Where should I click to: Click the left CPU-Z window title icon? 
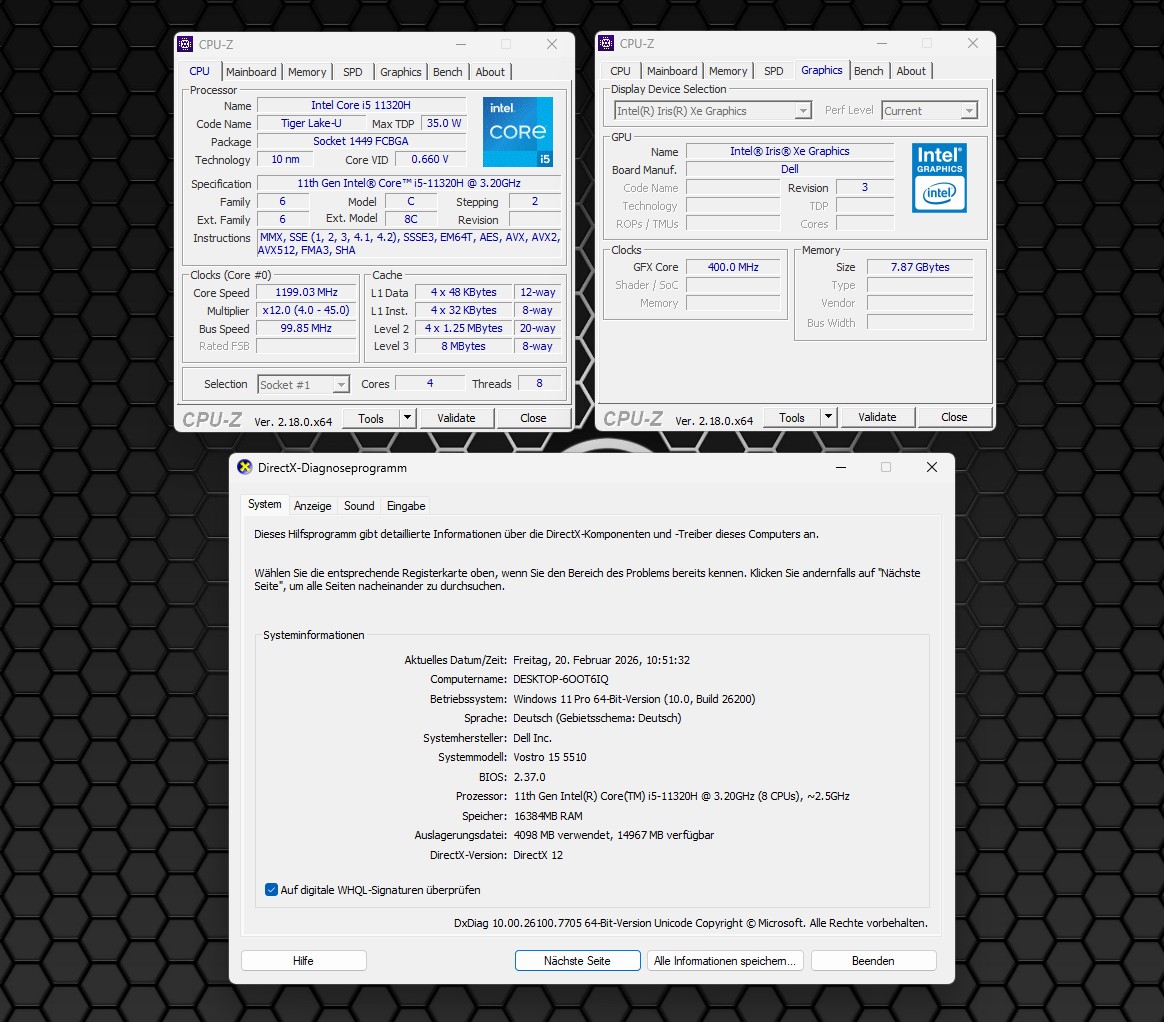point(186,44)
